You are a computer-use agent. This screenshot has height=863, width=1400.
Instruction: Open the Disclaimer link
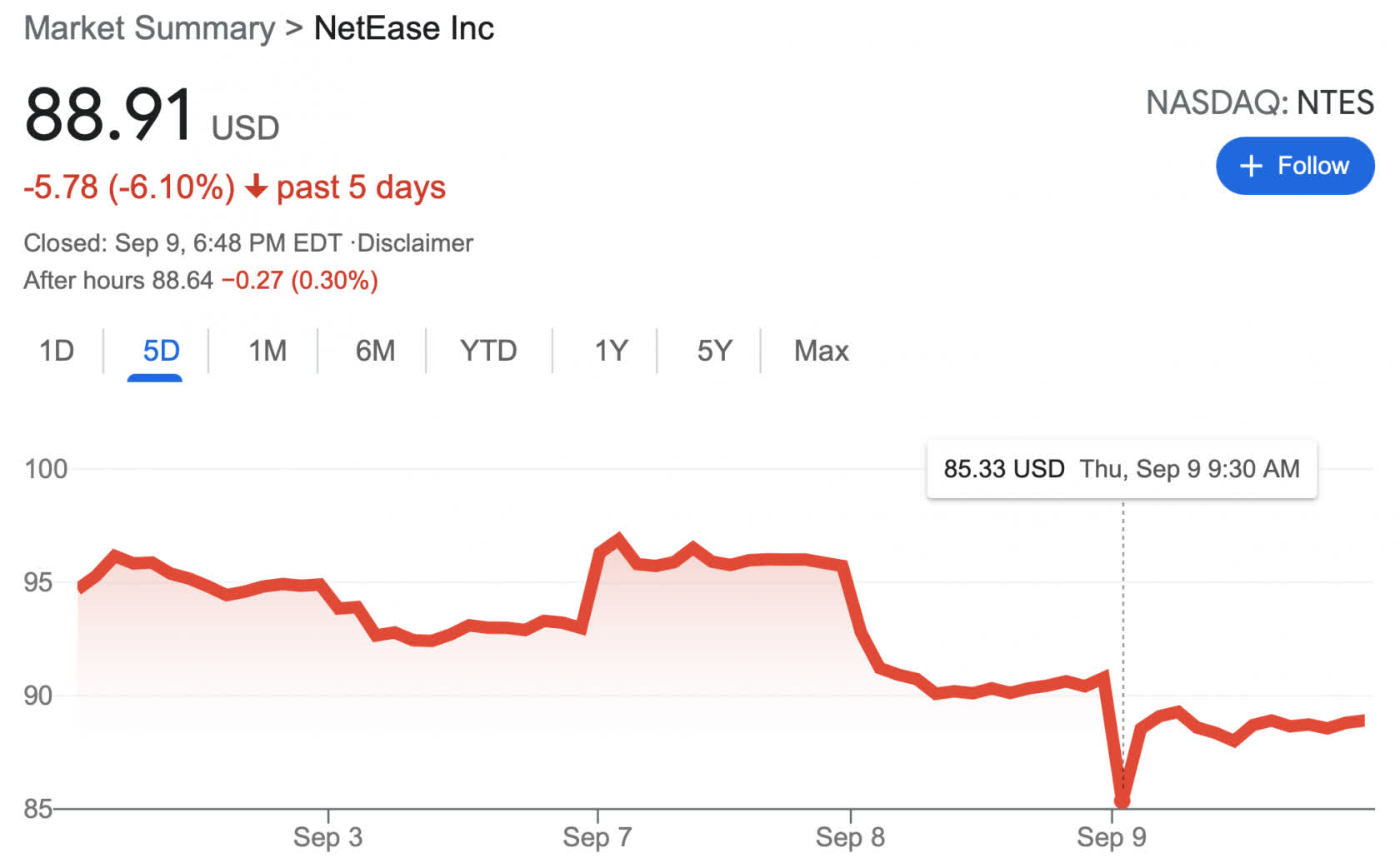415,243
